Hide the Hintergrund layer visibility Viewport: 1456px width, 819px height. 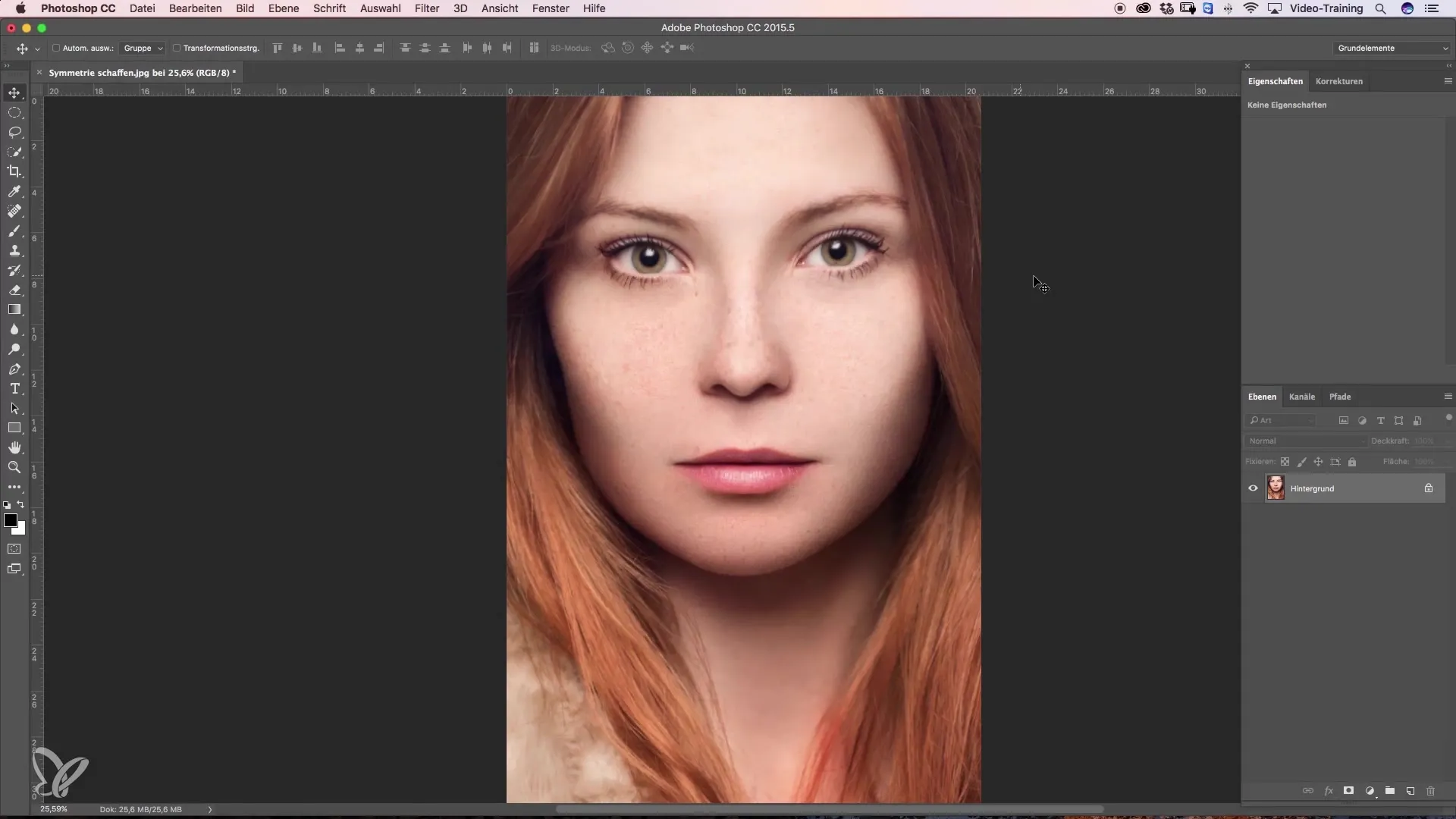(x=1253, y=488)
